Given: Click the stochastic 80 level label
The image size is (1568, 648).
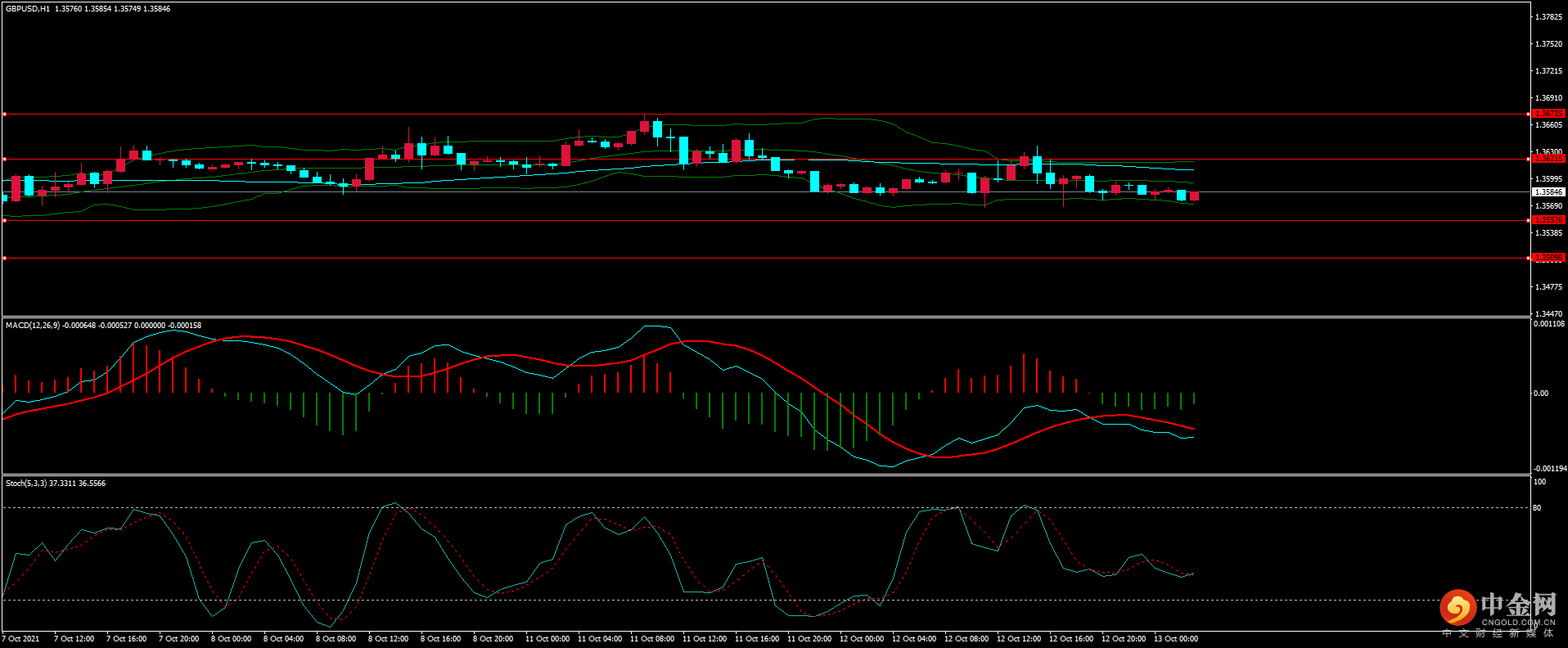Looking at the screenshot, I should [1537, 508].
